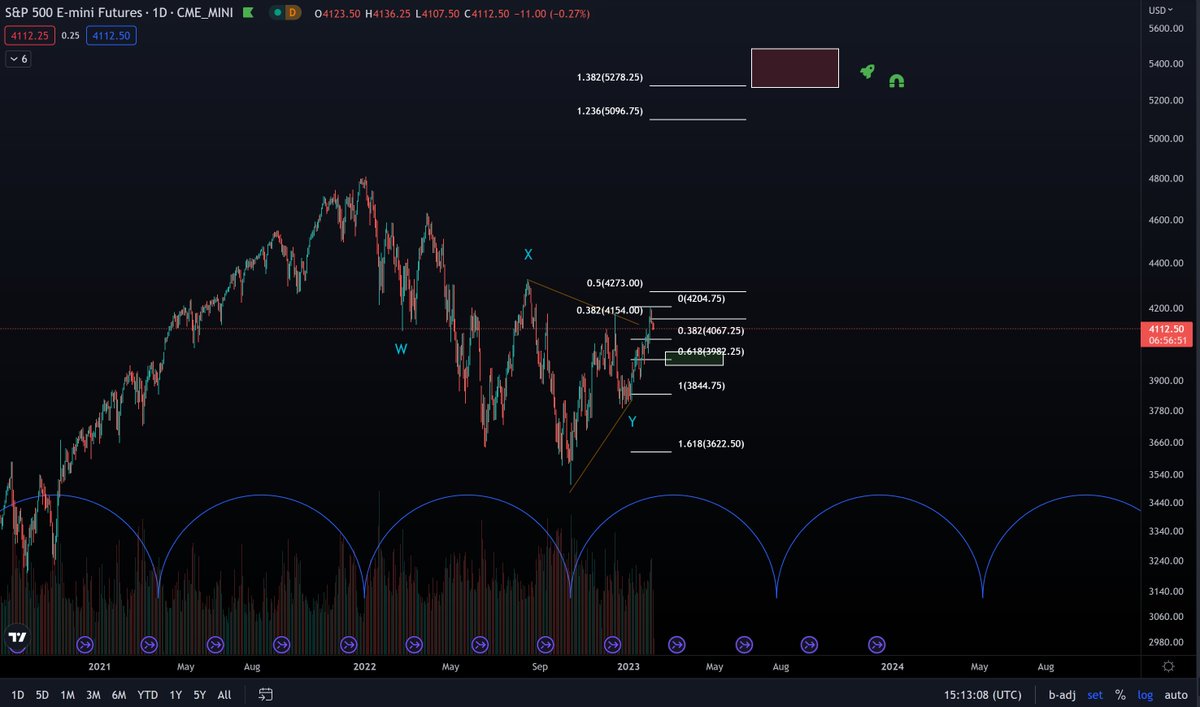1200x707 pixels.
Task: Click the 0.382(4154.00) Fibonacci label
Action: (610, 310)
